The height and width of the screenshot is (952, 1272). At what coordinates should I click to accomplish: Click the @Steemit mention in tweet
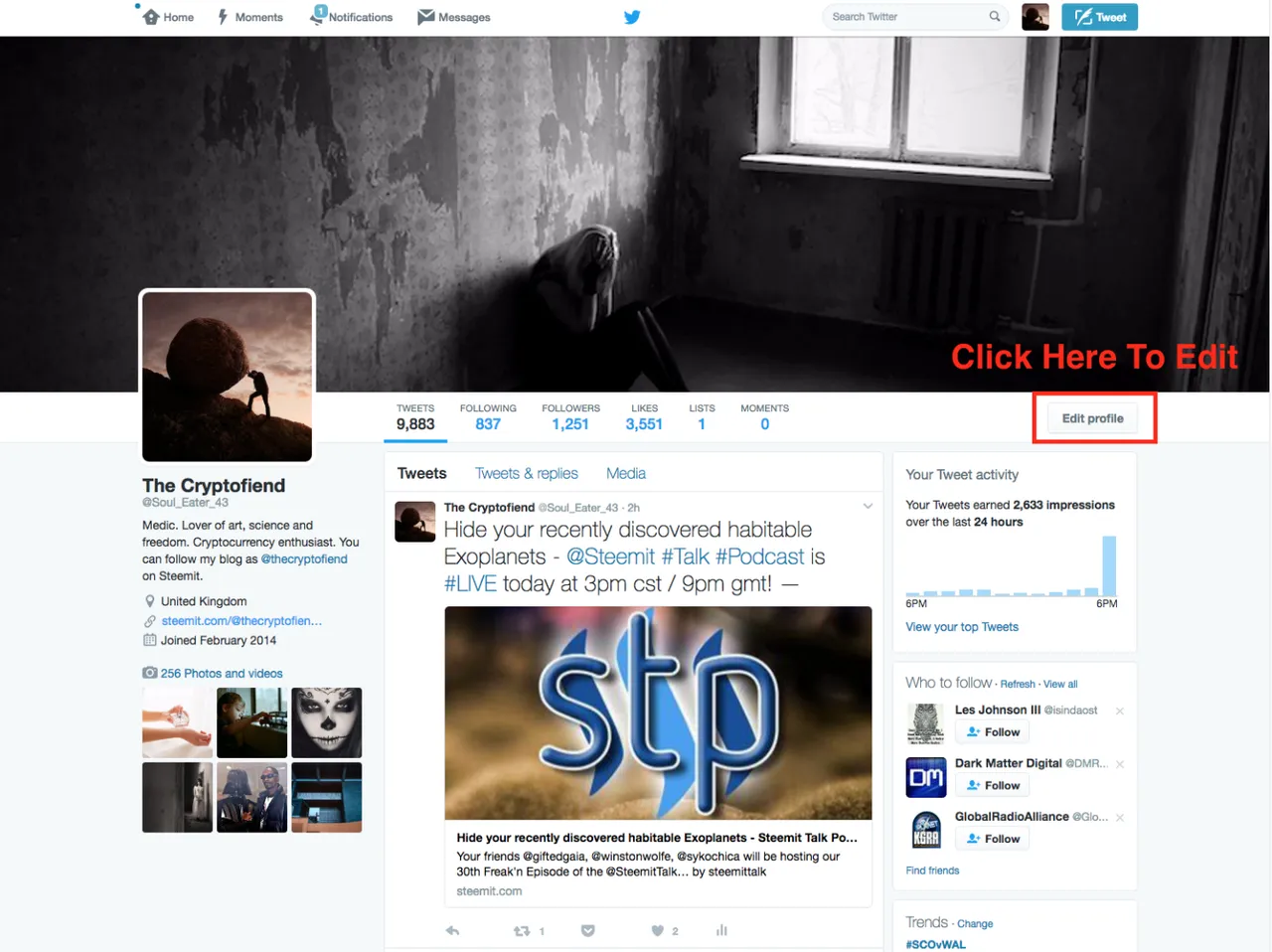pyautogui.click(x=611, y=556)
